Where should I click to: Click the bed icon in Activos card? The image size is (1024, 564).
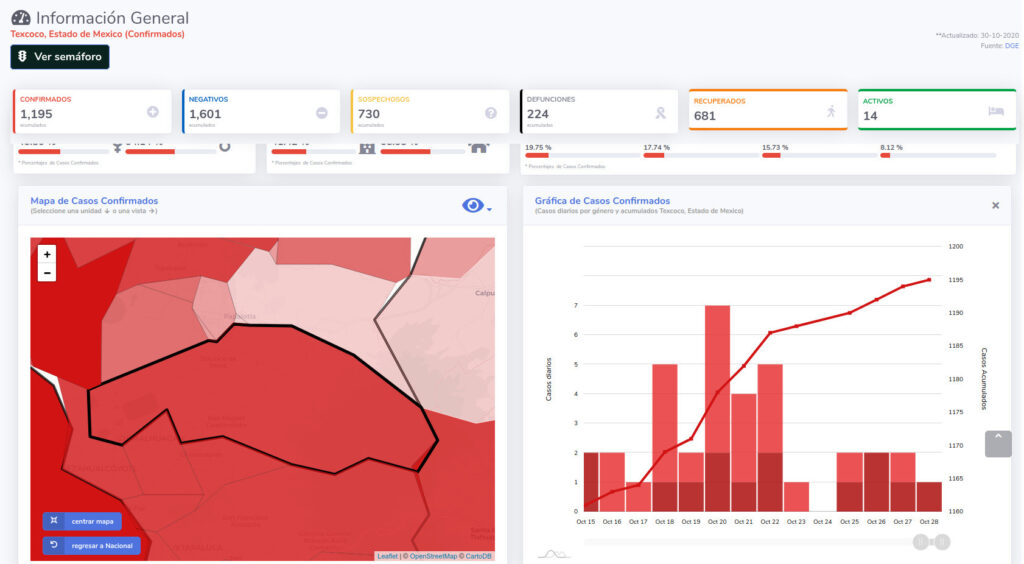point(996,112)
